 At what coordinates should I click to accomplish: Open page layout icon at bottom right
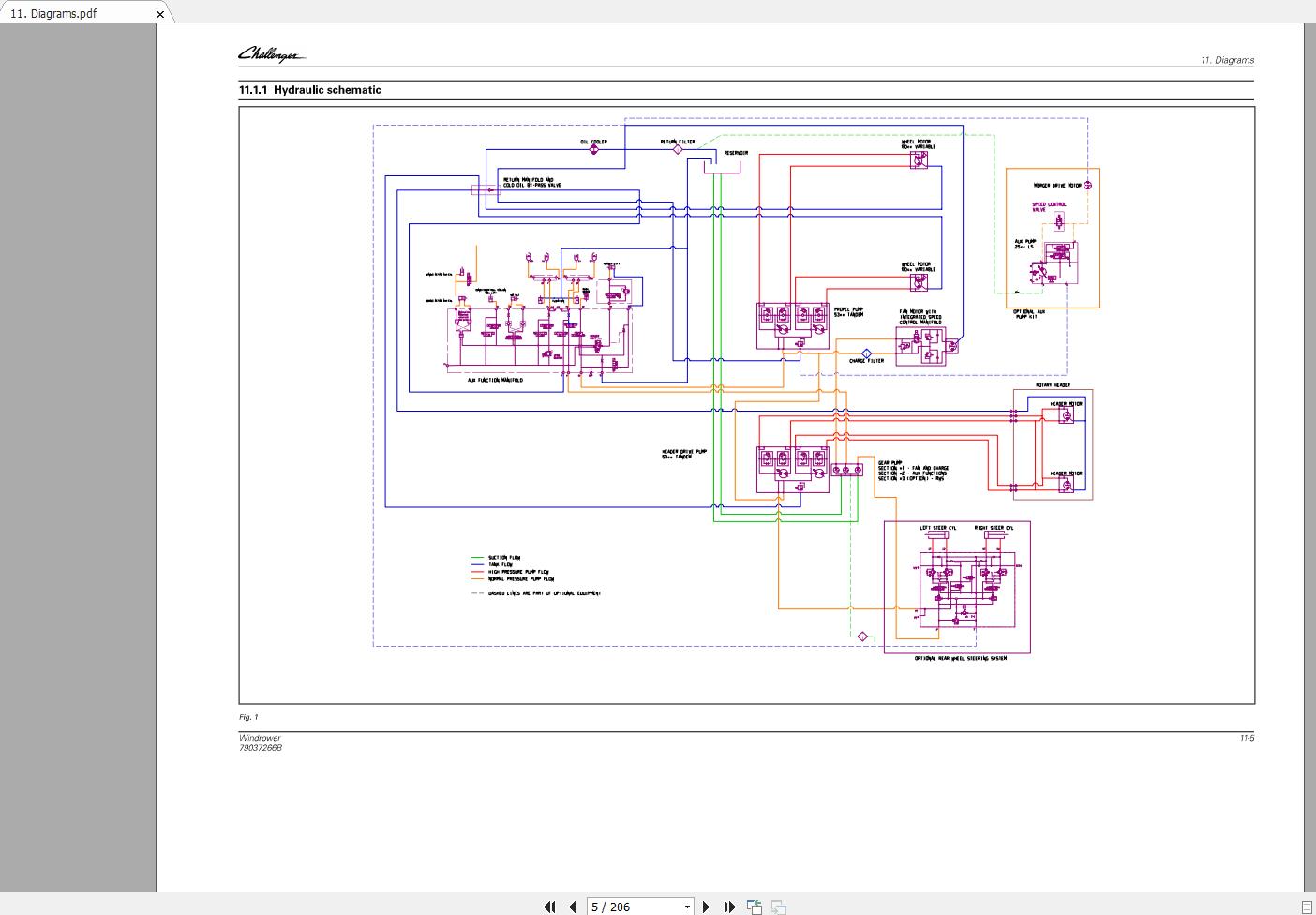pyautogui.click(x=1307, y=907)
